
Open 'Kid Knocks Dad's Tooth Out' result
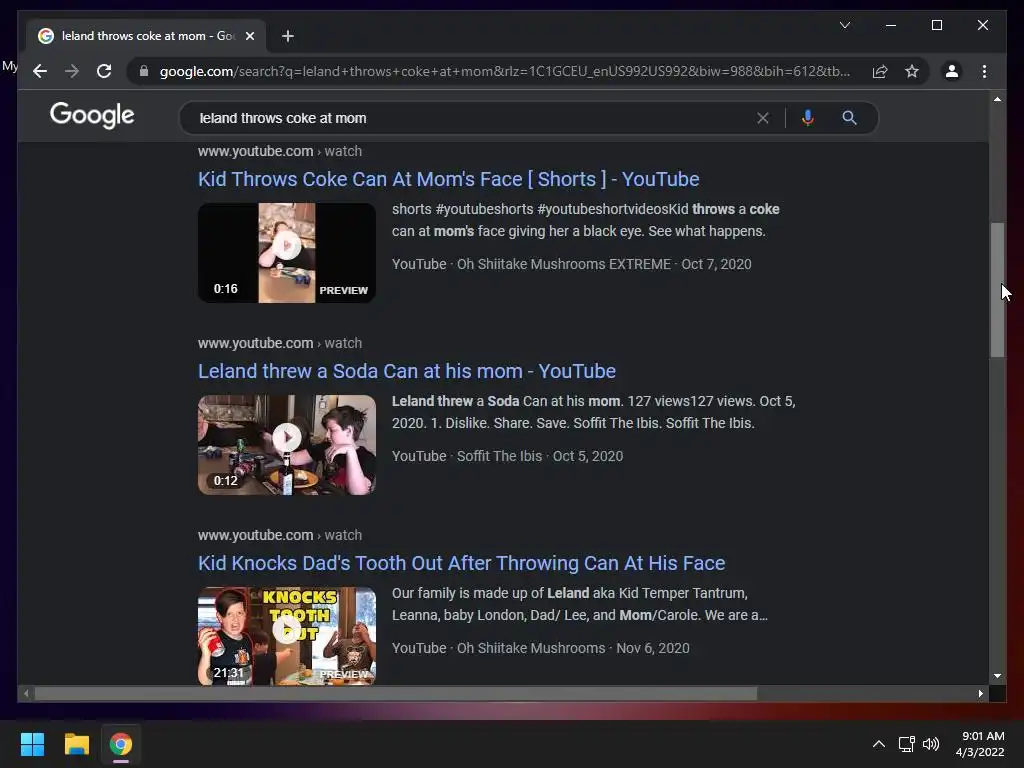(462, 563)
